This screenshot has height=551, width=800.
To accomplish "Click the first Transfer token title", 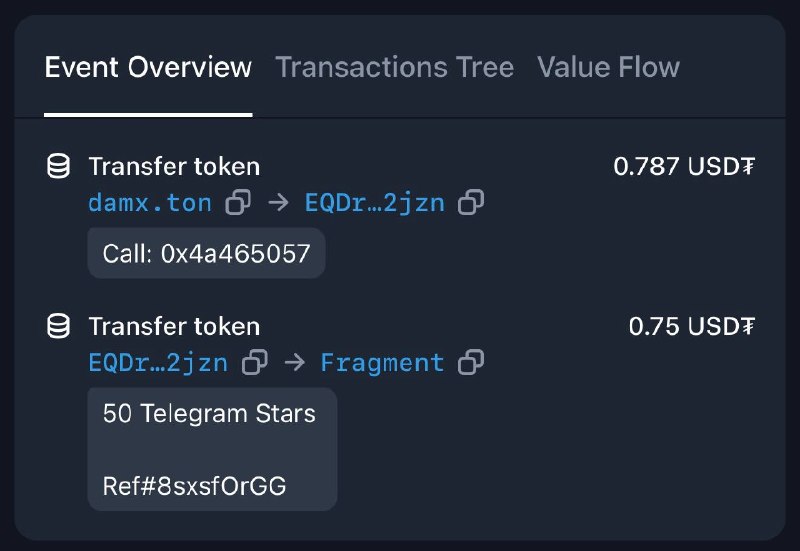I will pyautogui.click(x=174, y=166).
